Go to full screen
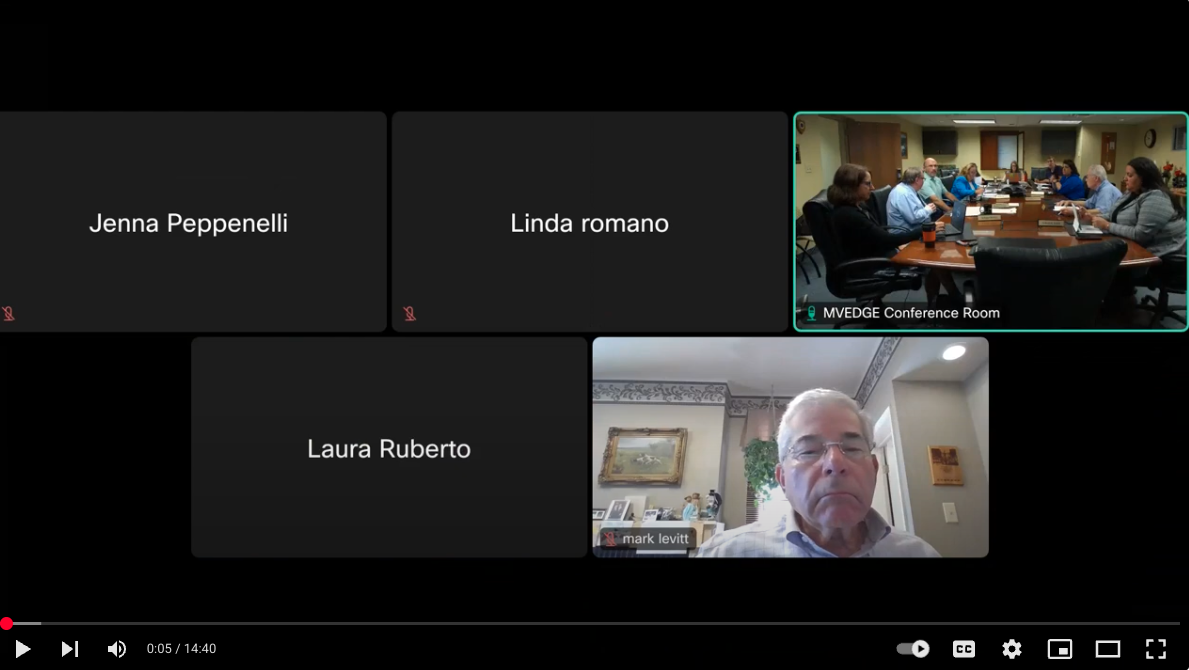 coord(1156,649)
